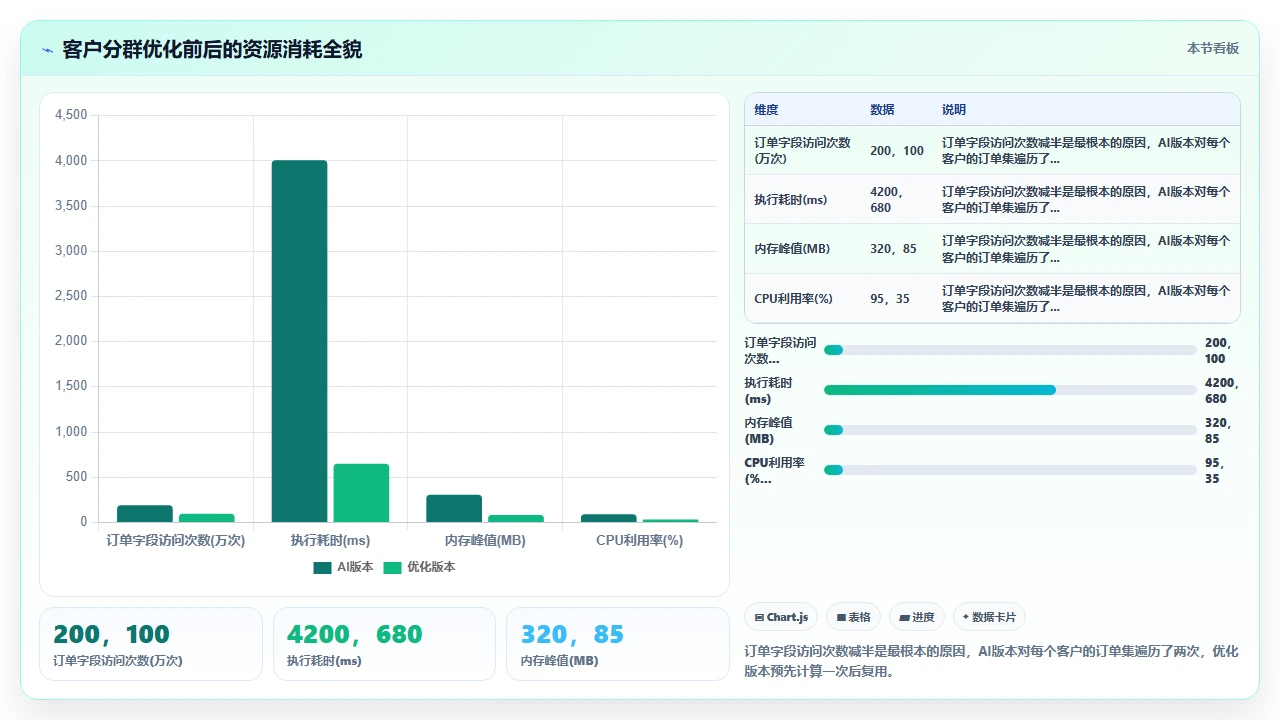Click the tall AI版本 bar for 执行耗时
Screen dimensions: 1280x720
299,341
